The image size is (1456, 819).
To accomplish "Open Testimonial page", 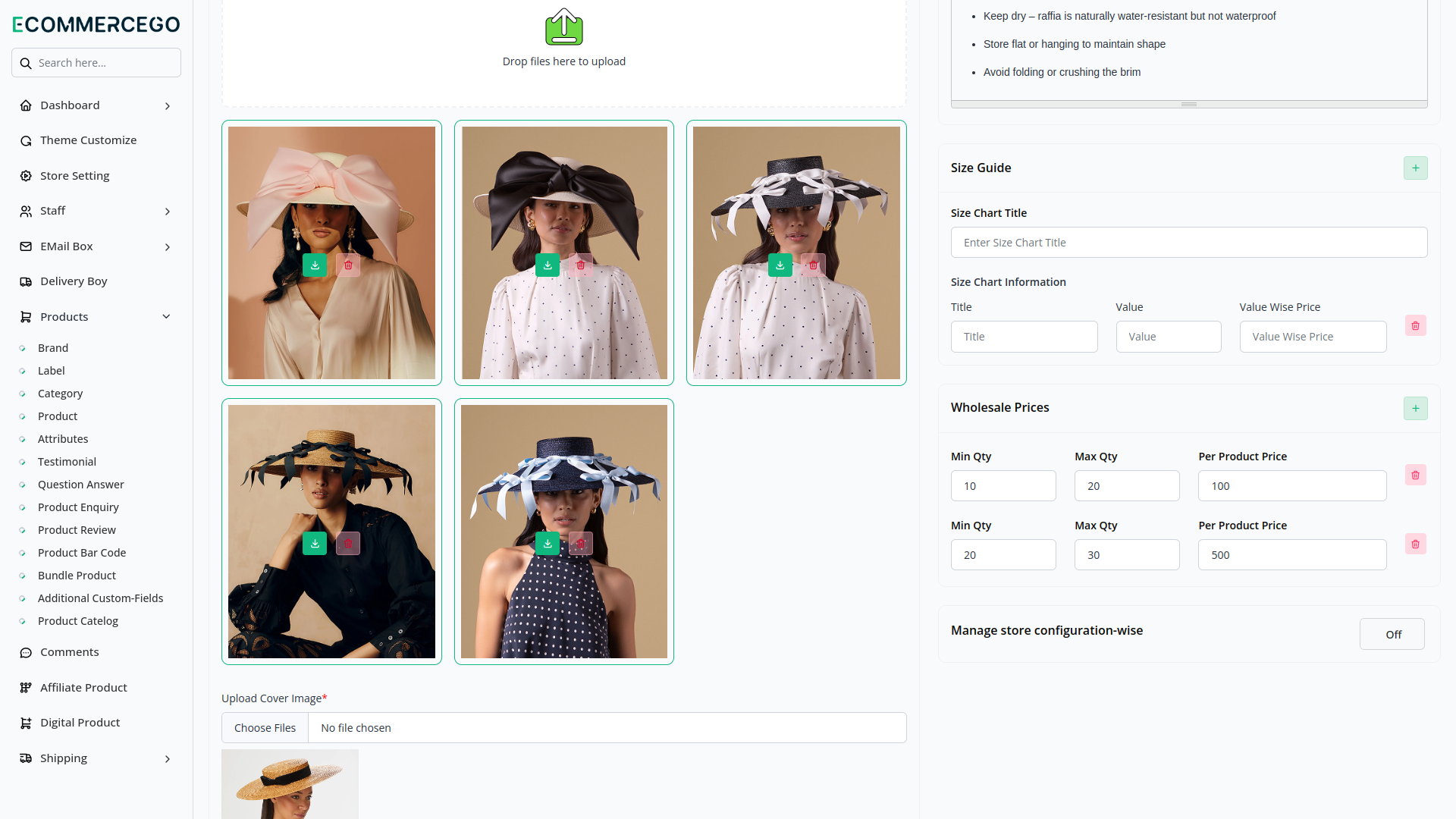I will [67, 462].
